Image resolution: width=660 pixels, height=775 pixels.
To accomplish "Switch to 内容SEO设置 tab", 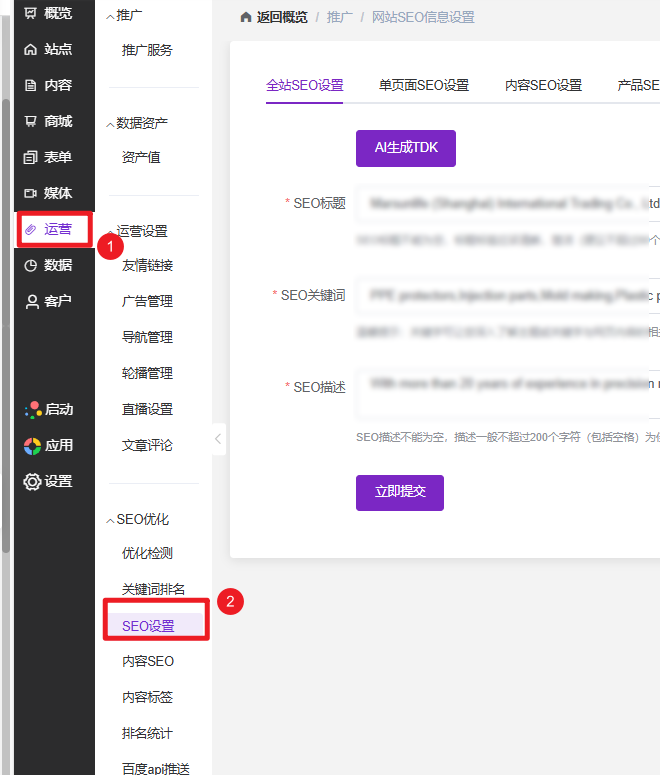I will point(543,86).
